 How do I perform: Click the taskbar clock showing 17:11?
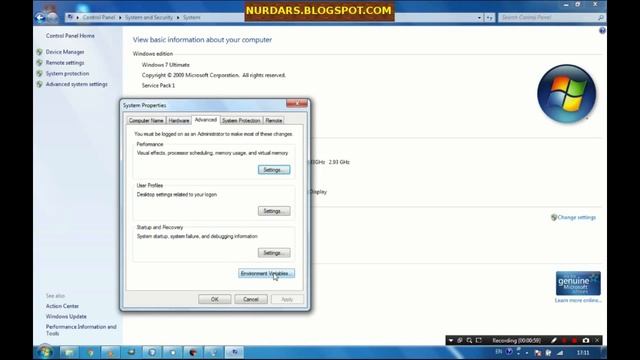point(583,353)
